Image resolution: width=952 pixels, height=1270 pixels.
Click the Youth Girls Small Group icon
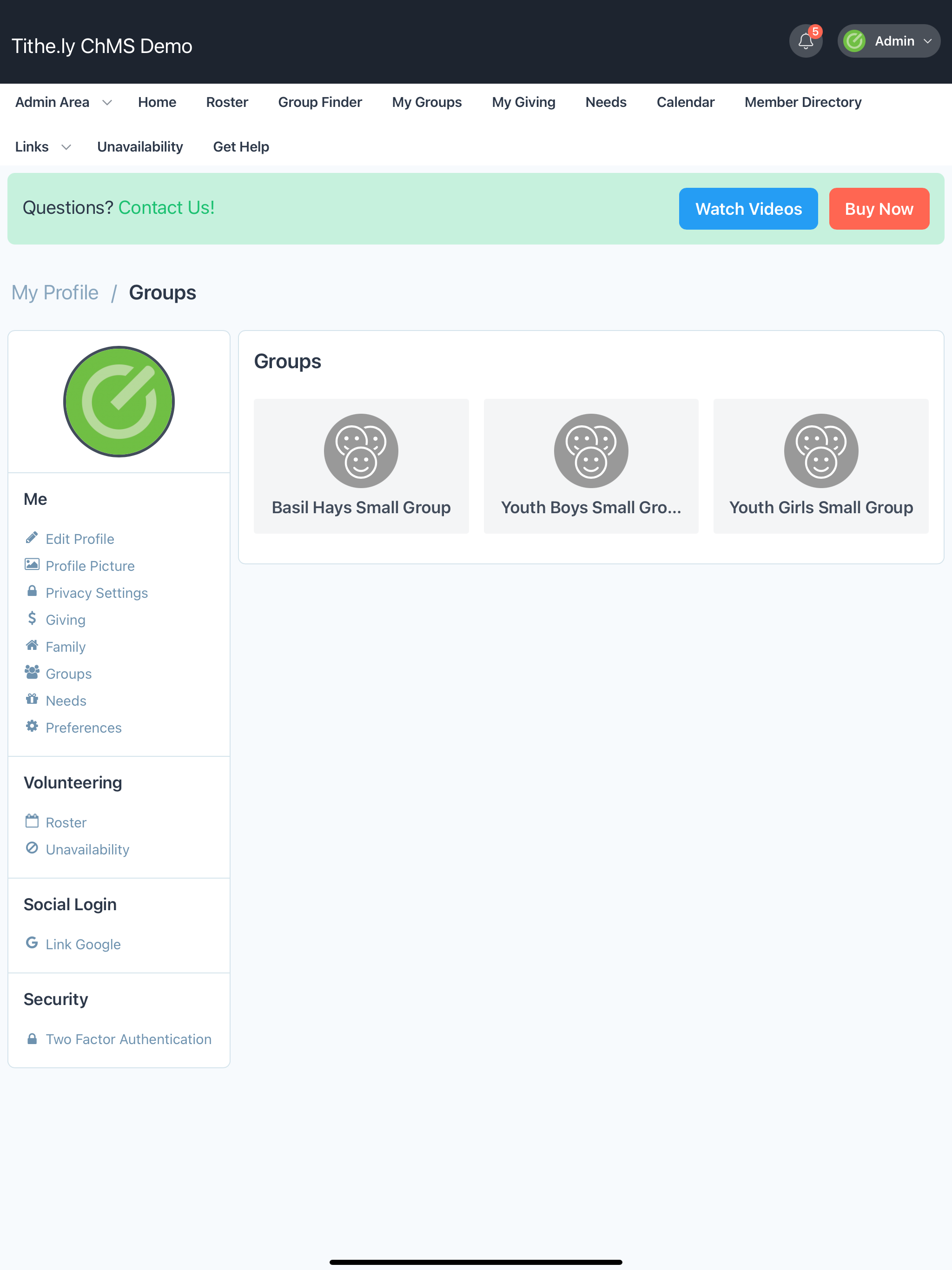(x=821, y=451)
